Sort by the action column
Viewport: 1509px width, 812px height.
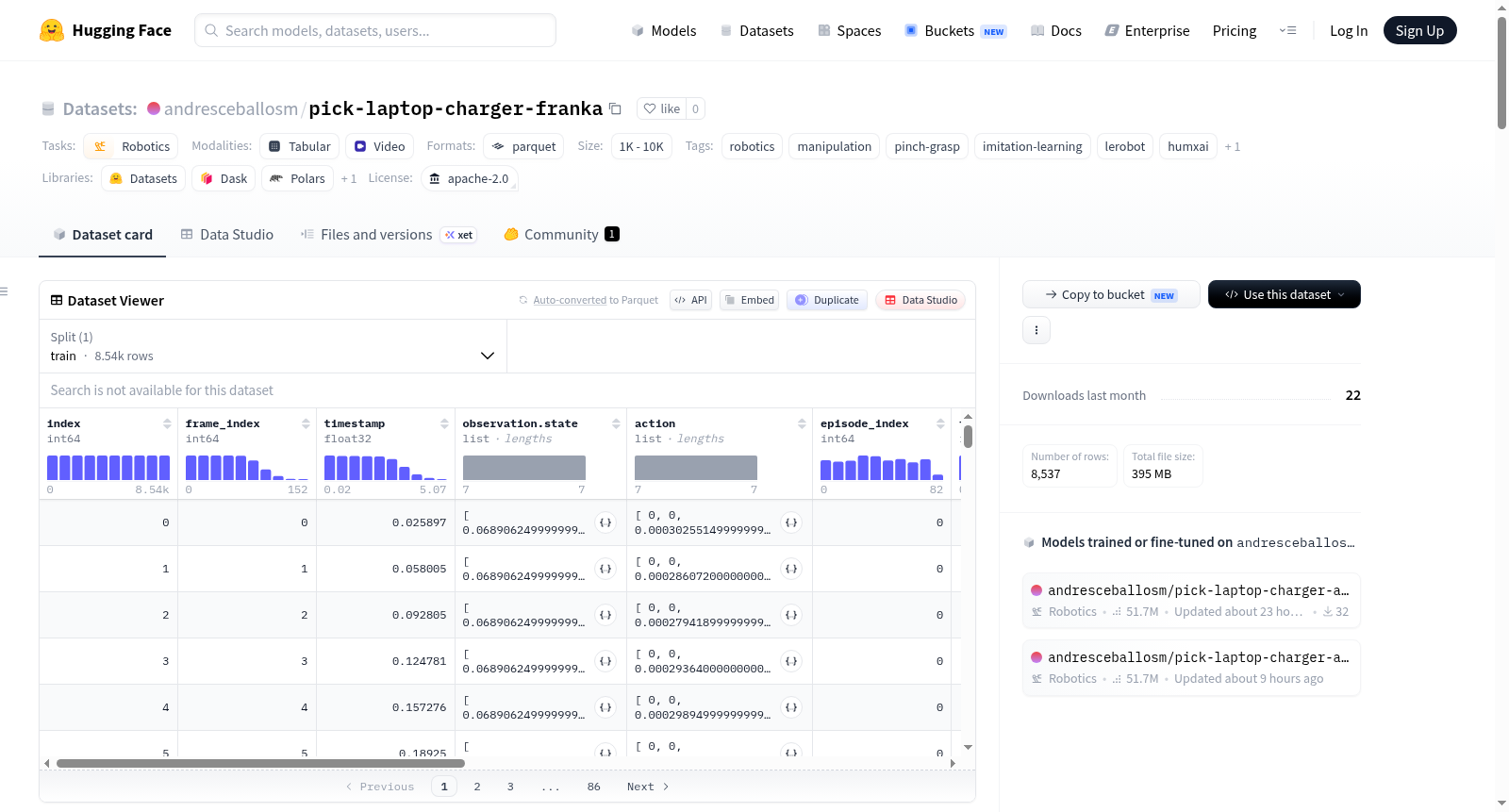pos(802,423)
